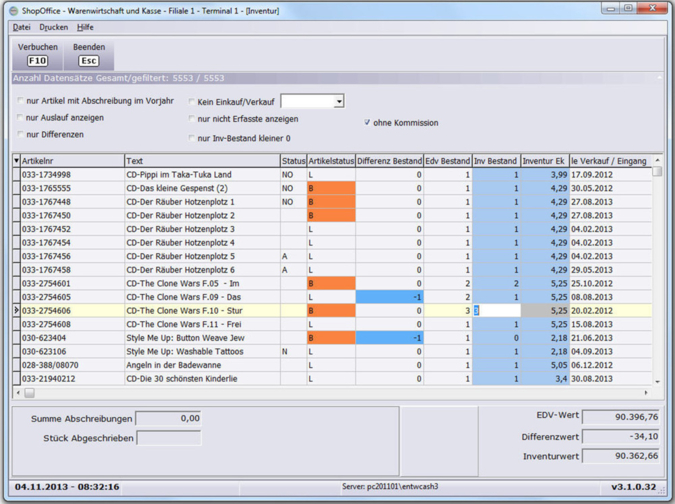
Task: Click the Verbuchen F10 button
Action: pos(37,54)
